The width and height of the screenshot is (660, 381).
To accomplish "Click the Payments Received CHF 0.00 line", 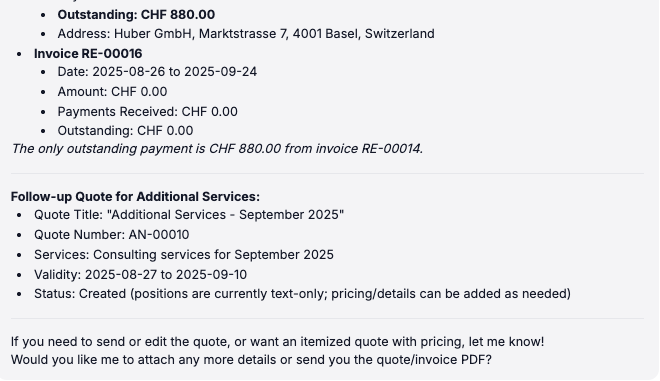I will 147,112.
